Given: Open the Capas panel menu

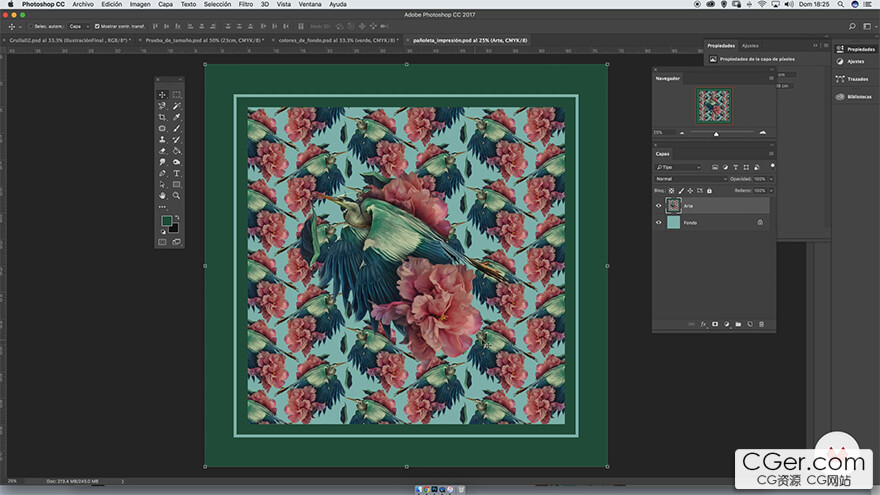Looking at the screenshot, I should [x=771, y=154].
